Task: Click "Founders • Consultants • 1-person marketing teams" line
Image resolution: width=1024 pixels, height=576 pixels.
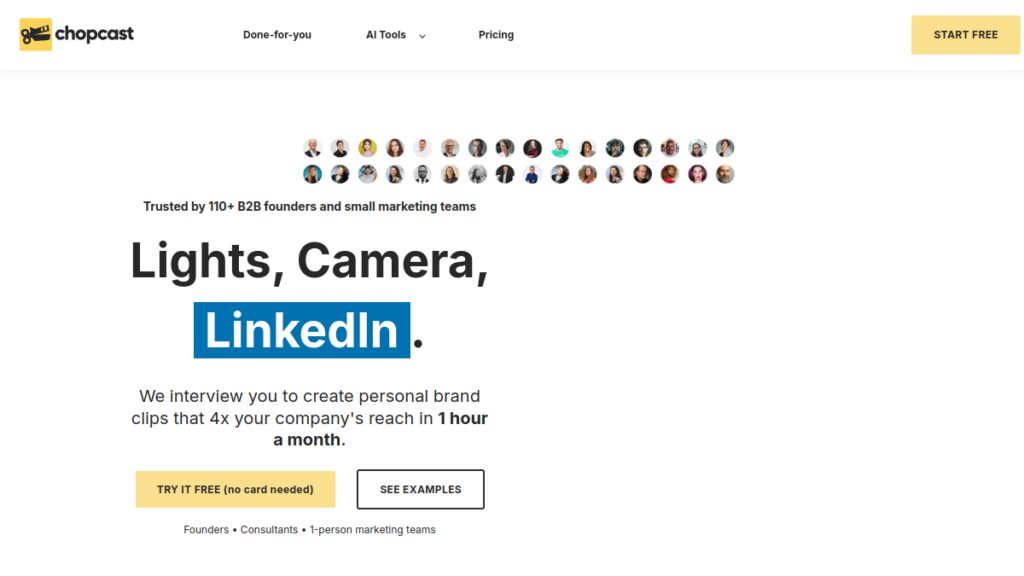Action: (x=310, y=530)
